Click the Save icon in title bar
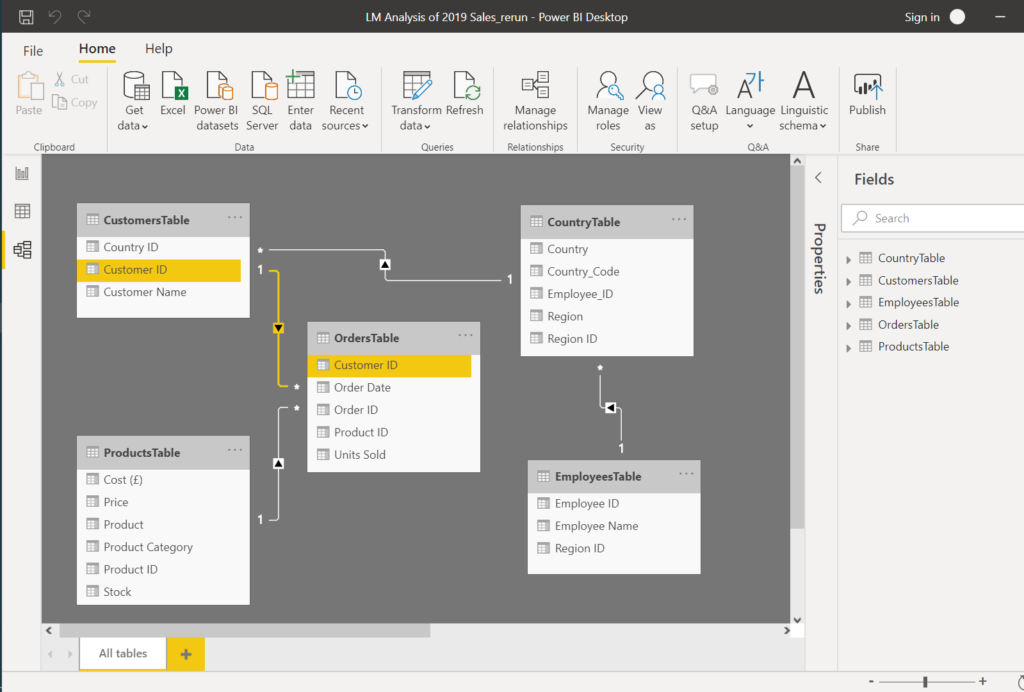 click(26, 17)
